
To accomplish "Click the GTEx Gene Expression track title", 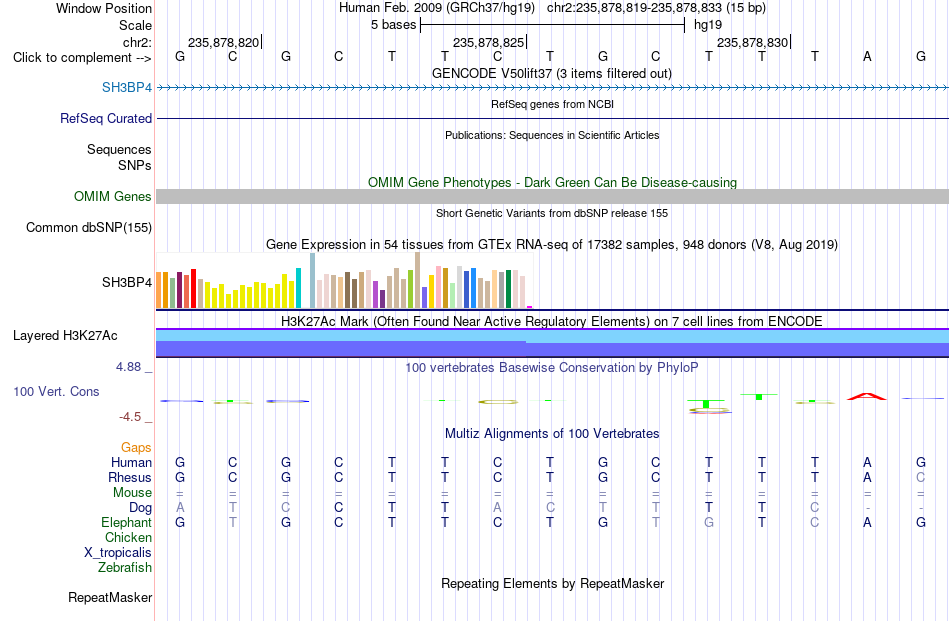I will tap(552, 245).
